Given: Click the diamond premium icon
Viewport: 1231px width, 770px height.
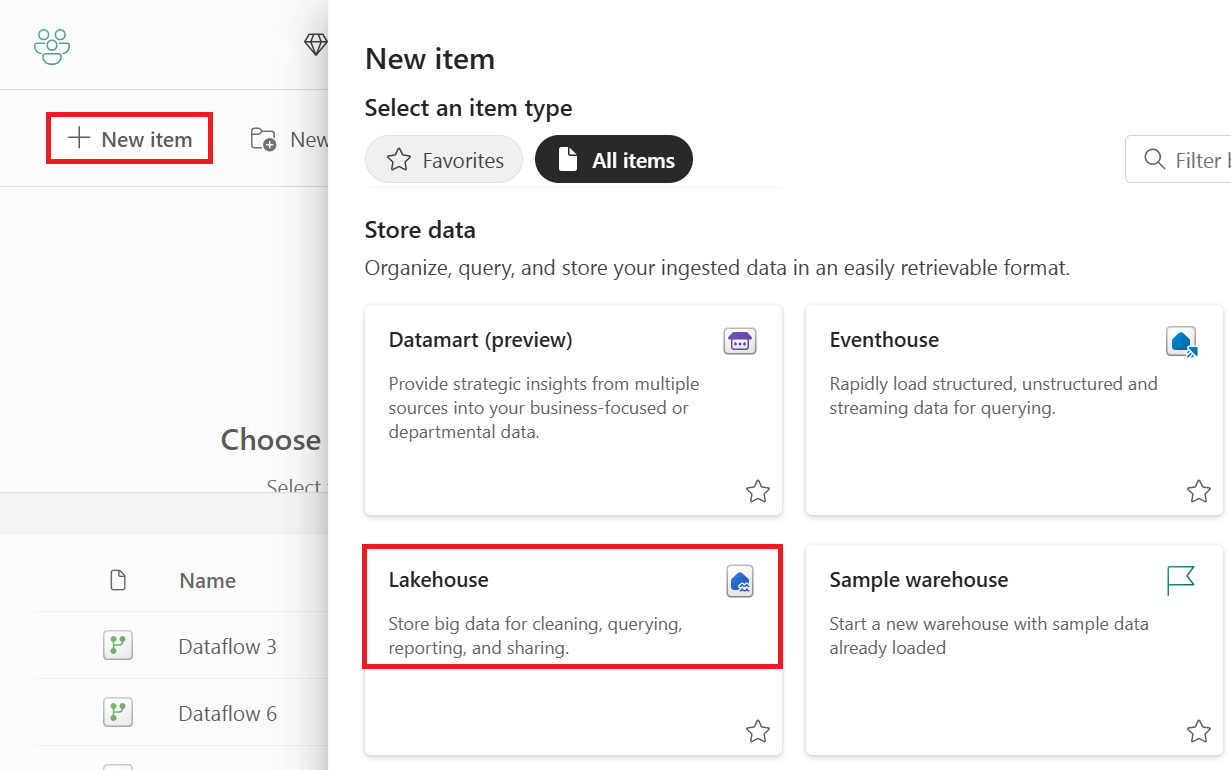Looking at the screenshot, I should (316, 45).
